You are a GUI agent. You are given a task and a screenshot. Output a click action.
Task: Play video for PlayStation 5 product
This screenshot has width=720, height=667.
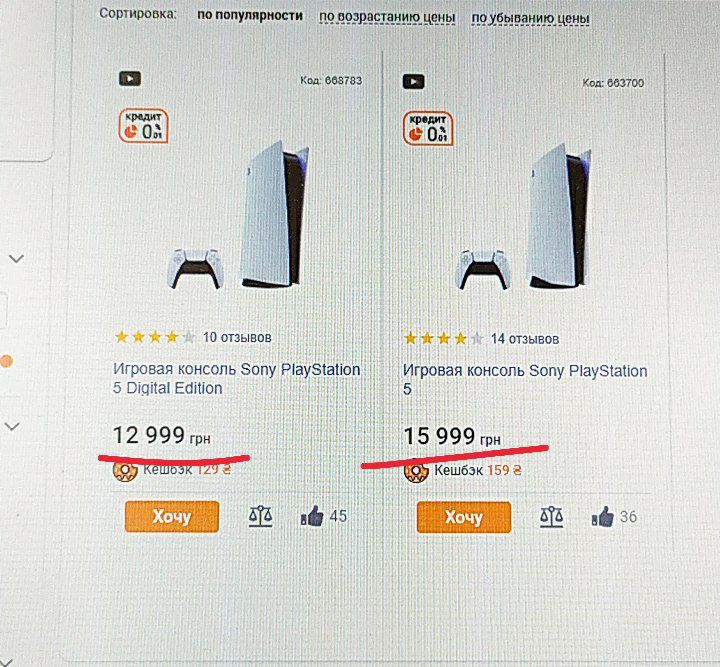tap(414, 82)
